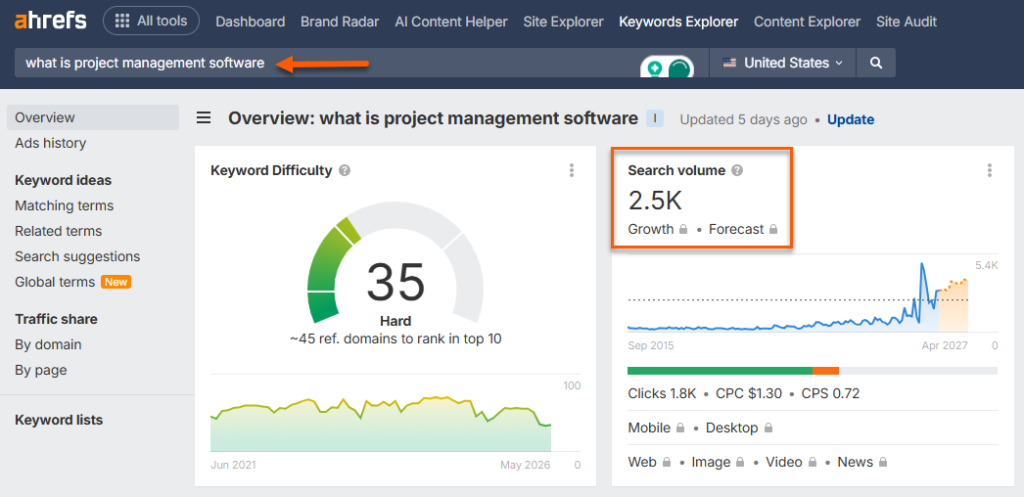Image resolution: width=1024 pixels, height=497 pixels.
Task: Click the locked Mobile filter
Action: 656,428
